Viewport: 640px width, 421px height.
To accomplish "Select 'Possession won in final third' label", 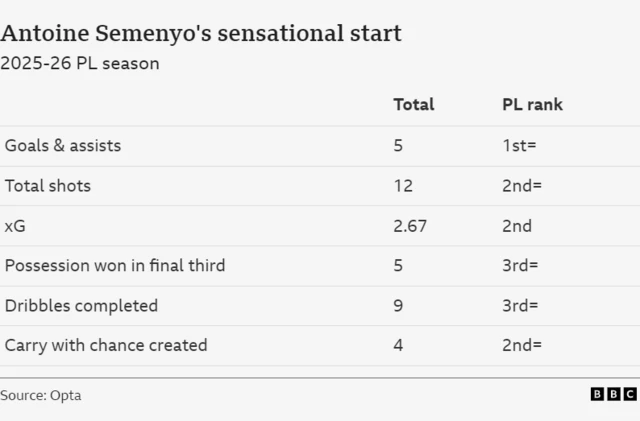I will click(x=115, y=265).
